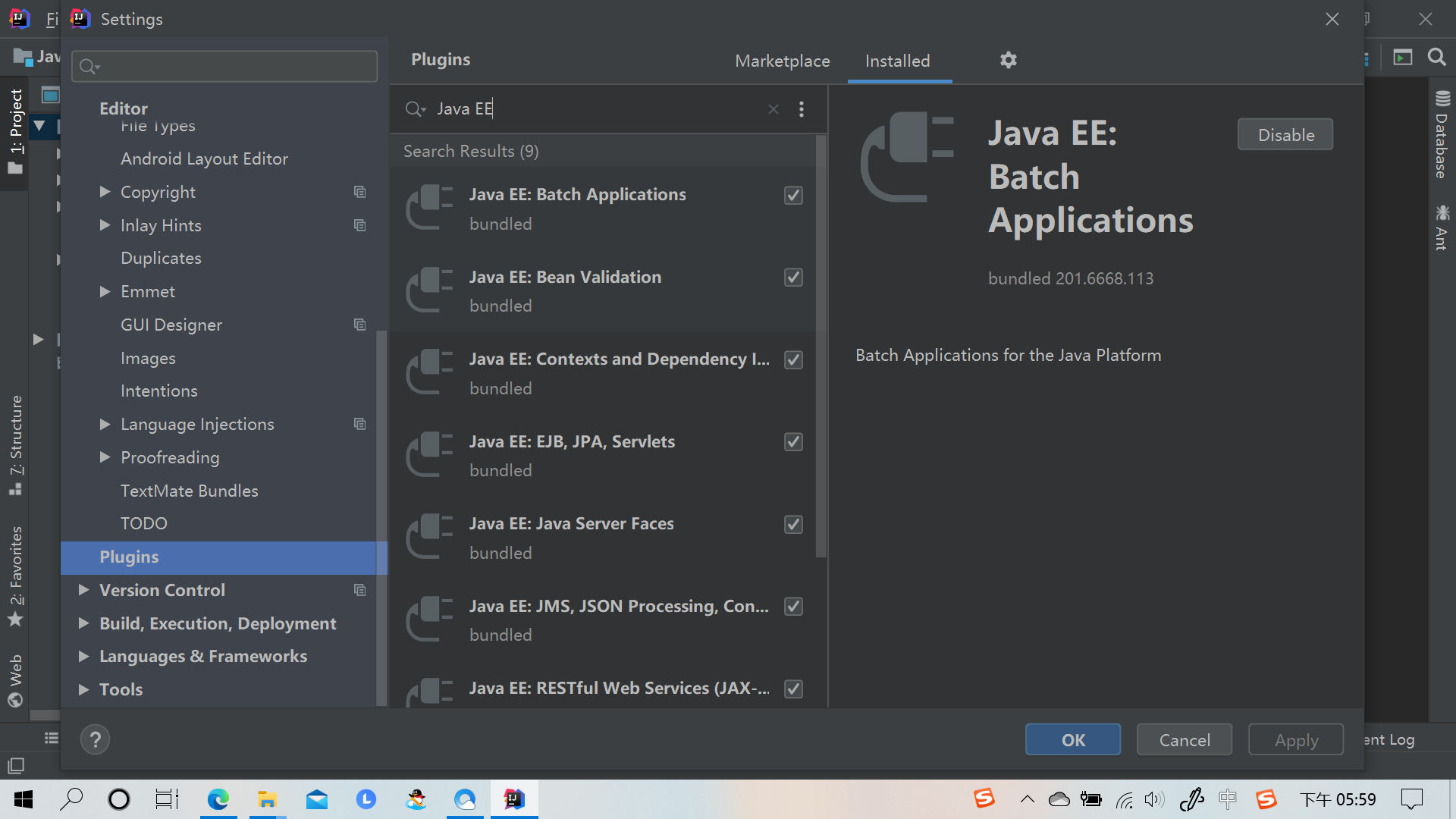Disable Java EE: Java Server Faces checkbox

[793, 524]
